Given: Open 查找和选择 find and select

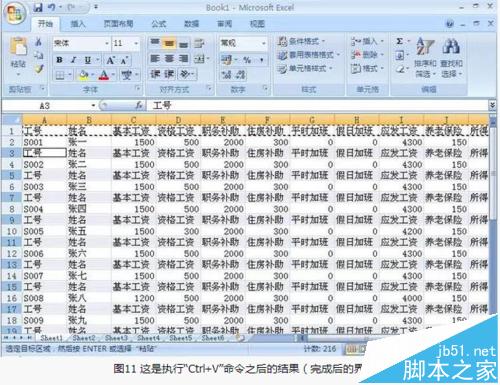Looking at the screenshot, I should [x=451, y=57].
